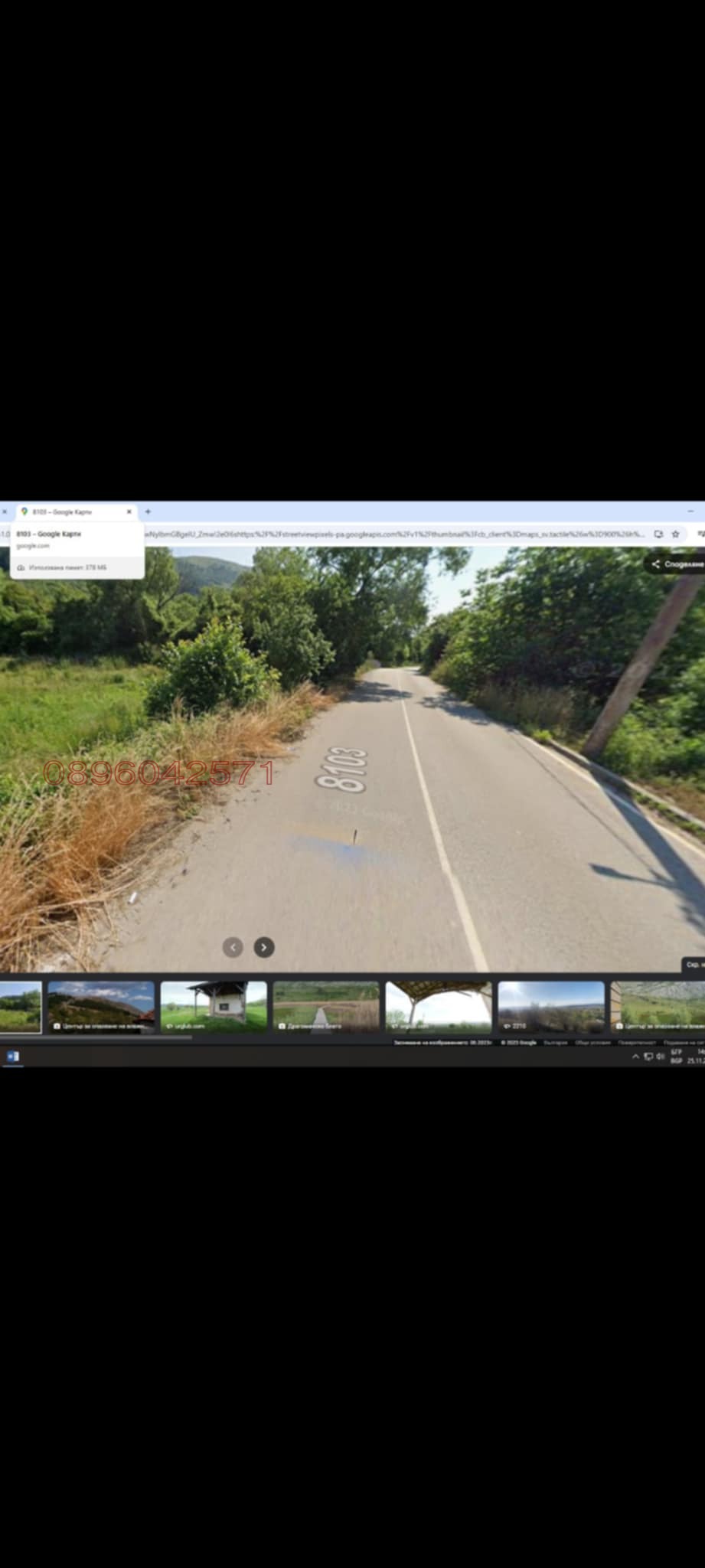Click the install app icon in address bar
Image resolution: width=705 pixels, height=1568 pixels.
point(658,534)
